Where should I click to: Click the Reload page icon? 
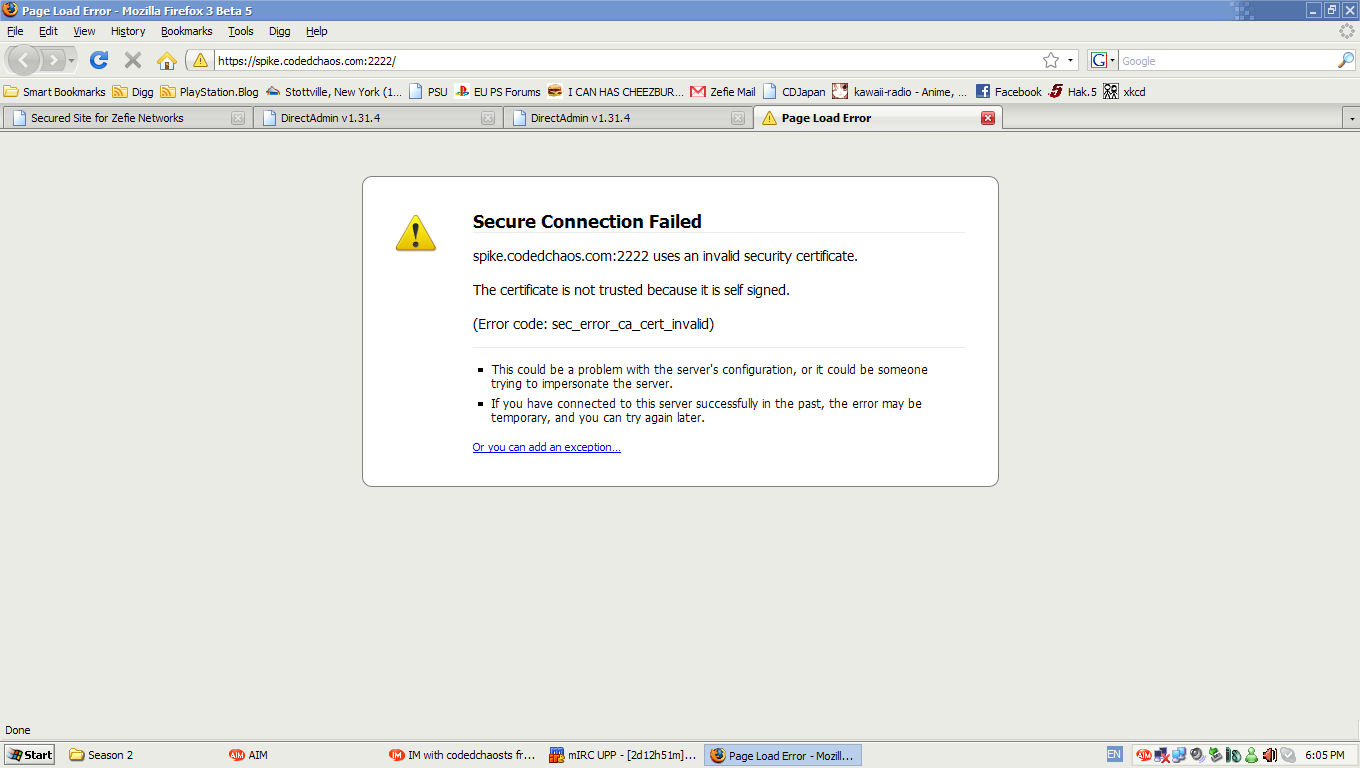tap(98, 60)
